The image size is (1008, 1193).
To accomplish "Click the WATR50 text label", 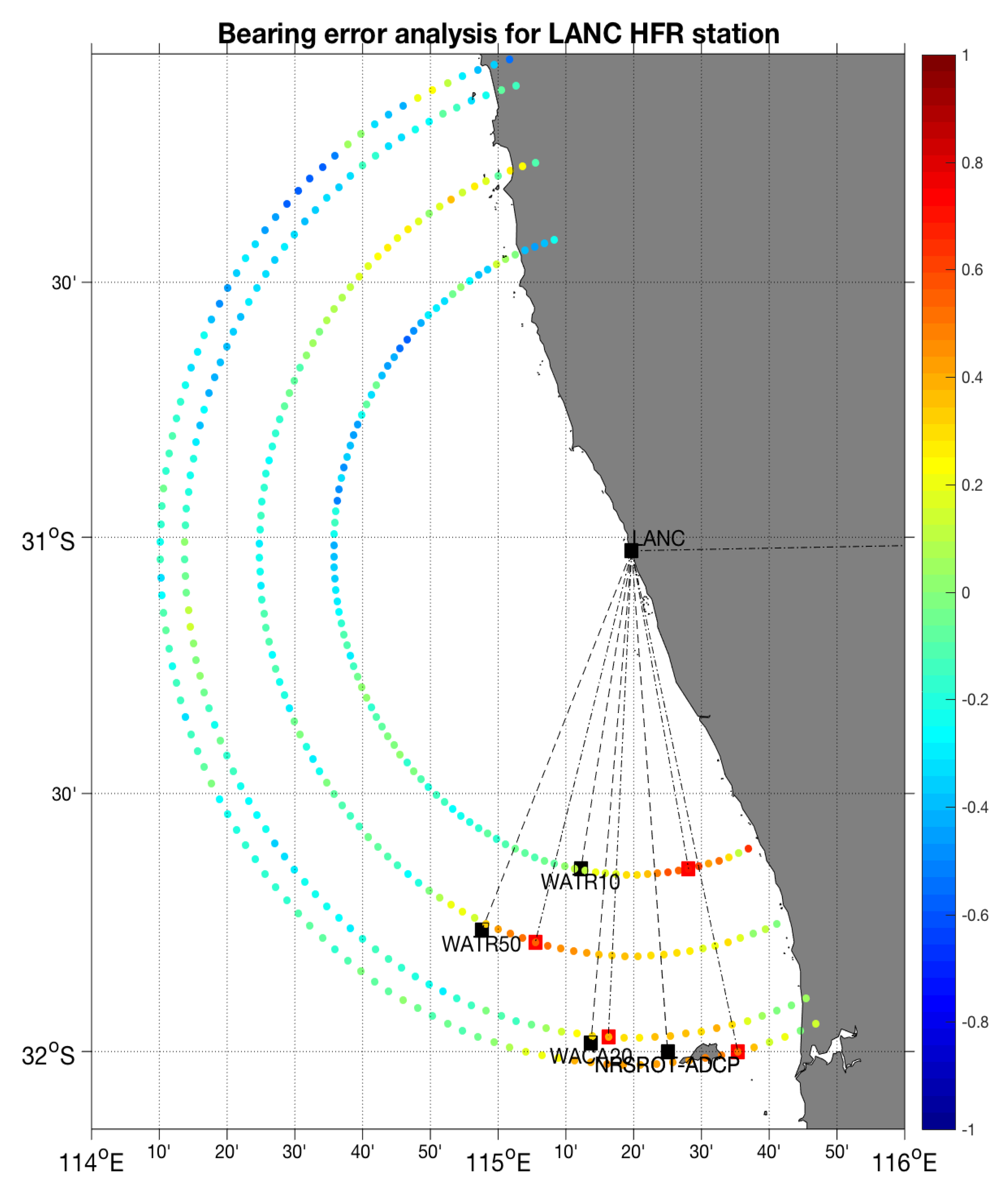I will (x=481, y=944).
